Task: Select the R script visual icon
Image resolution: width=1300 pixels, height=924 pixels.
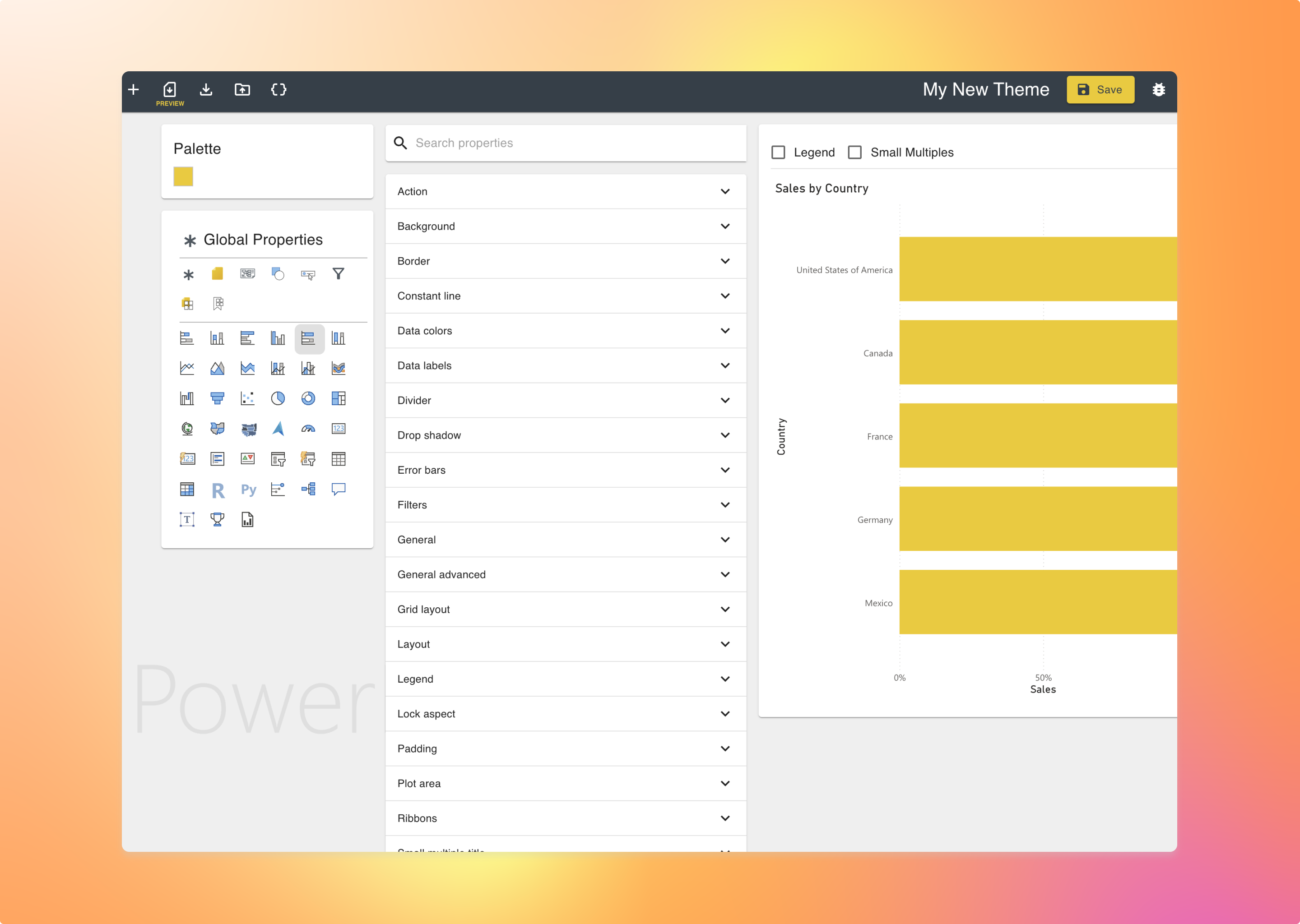Action: click(218, 490)
